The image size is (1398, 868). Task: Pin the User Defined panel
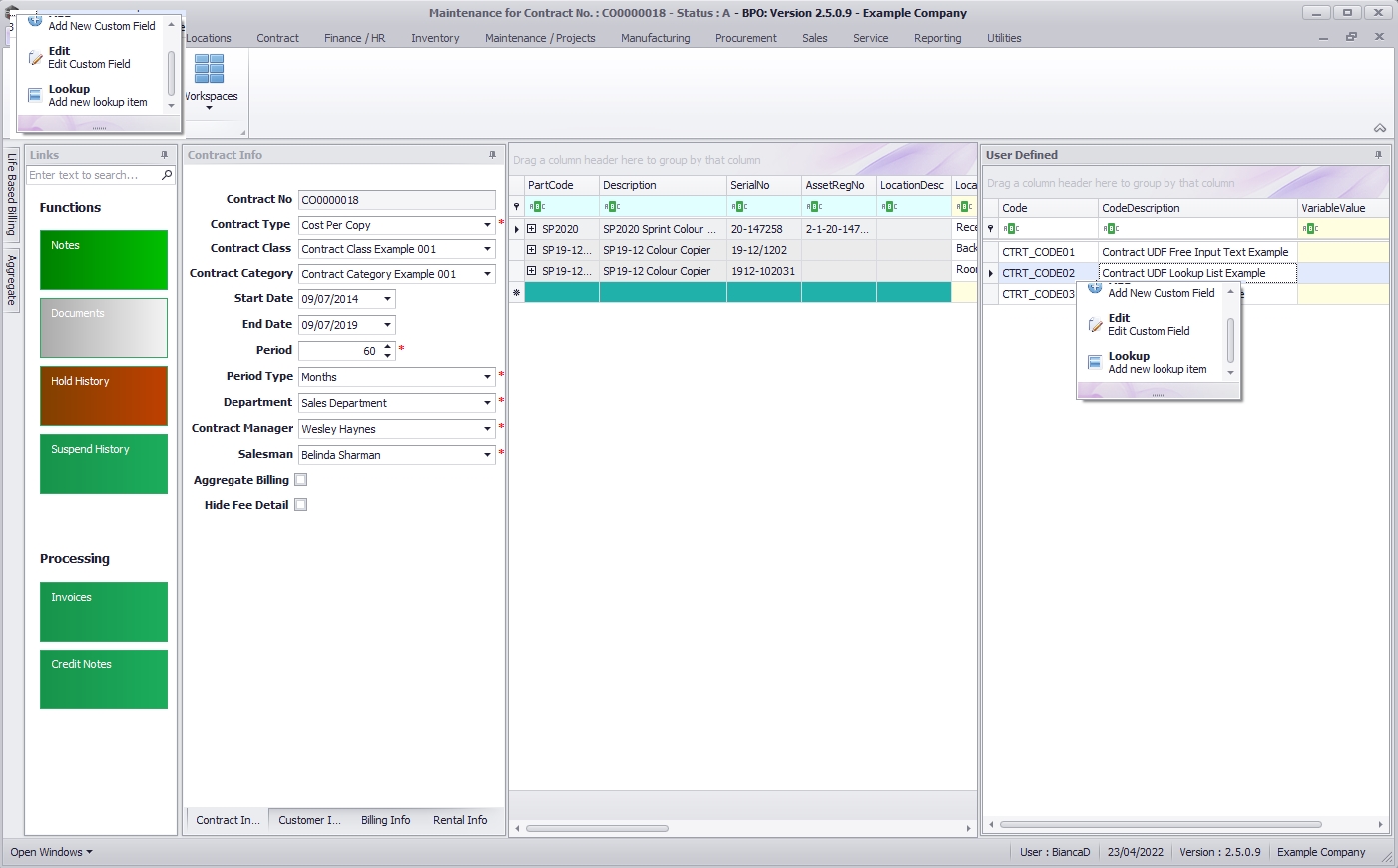1378,155
